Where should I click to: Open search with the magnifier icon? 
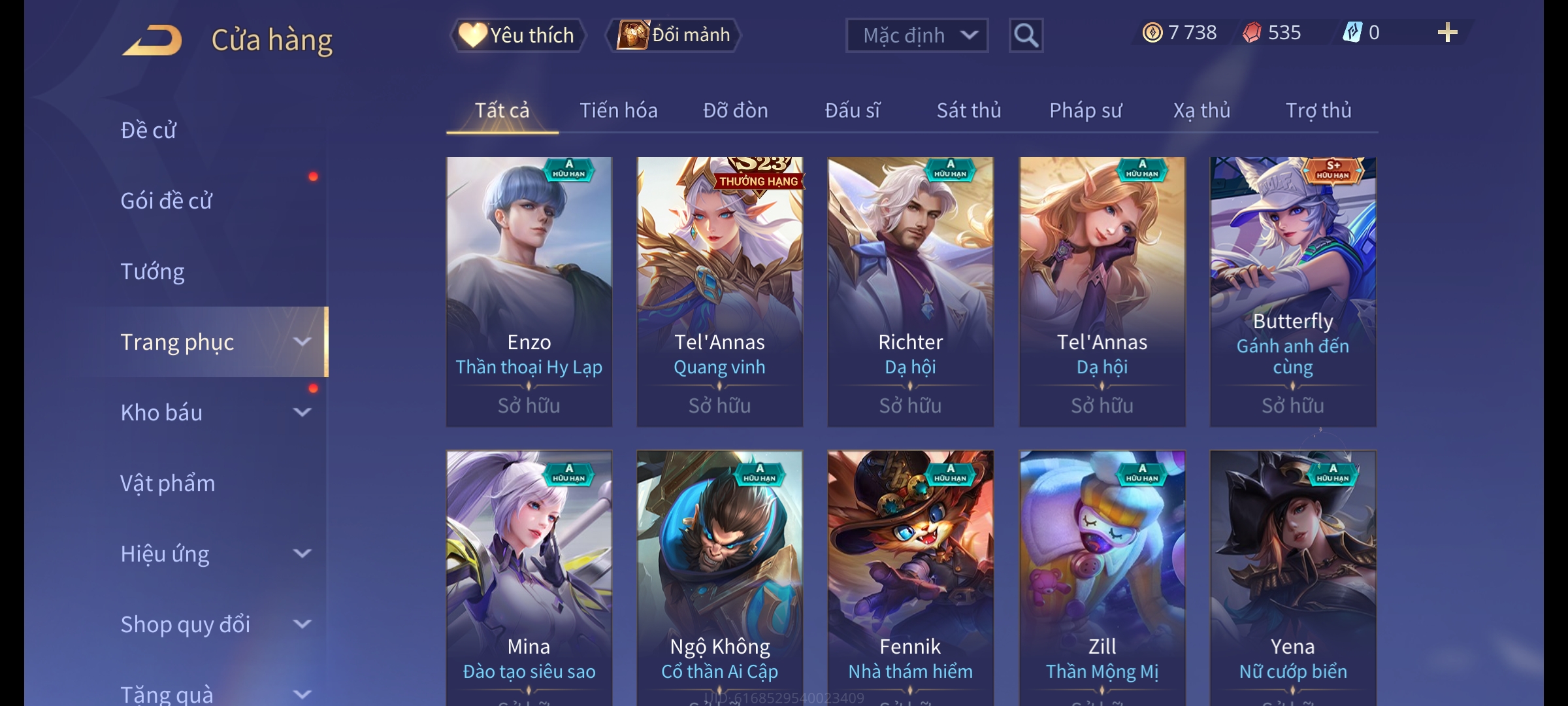[x=1026, y=35]
